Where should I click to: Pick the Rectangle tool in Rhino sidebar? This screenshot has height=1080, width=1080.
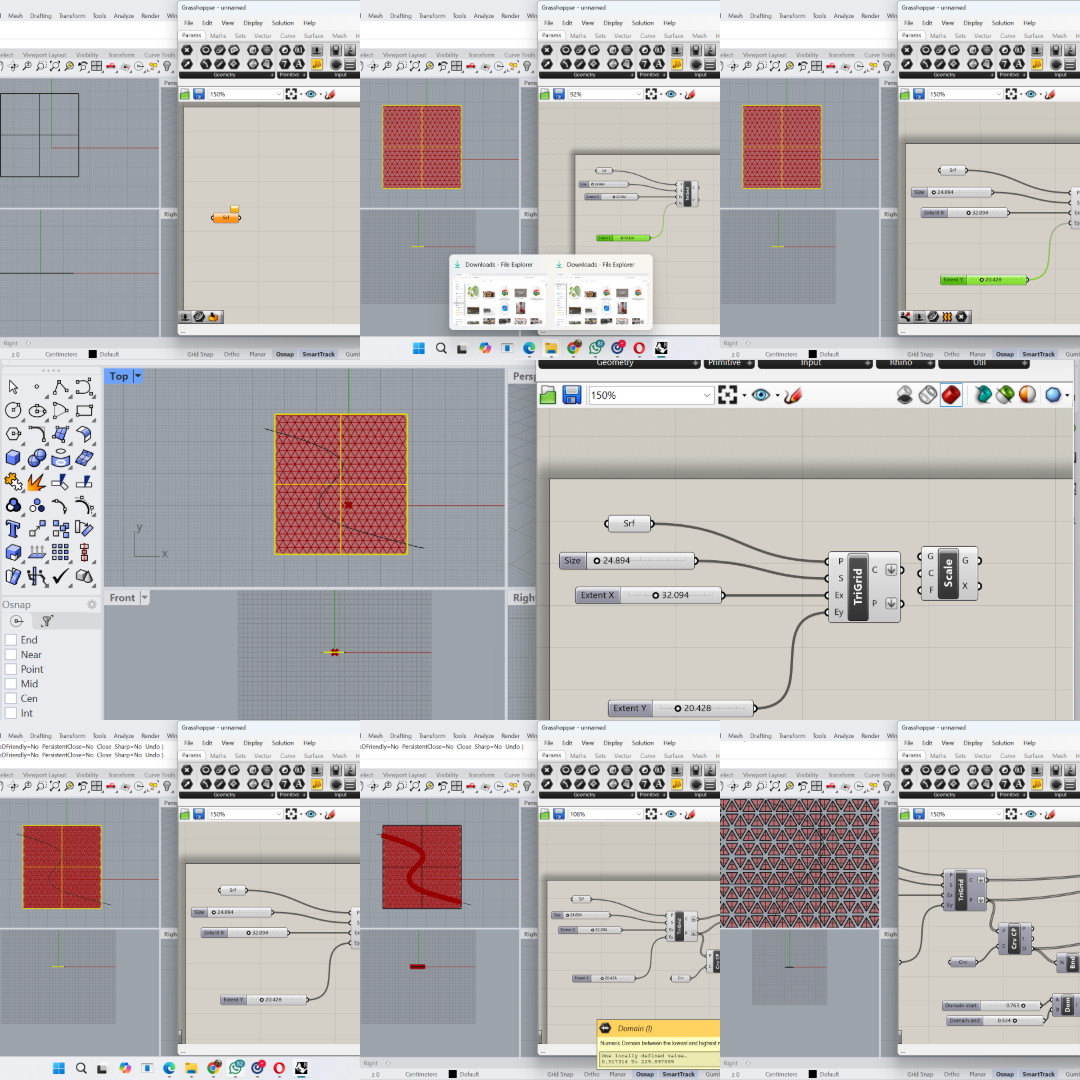84,411
